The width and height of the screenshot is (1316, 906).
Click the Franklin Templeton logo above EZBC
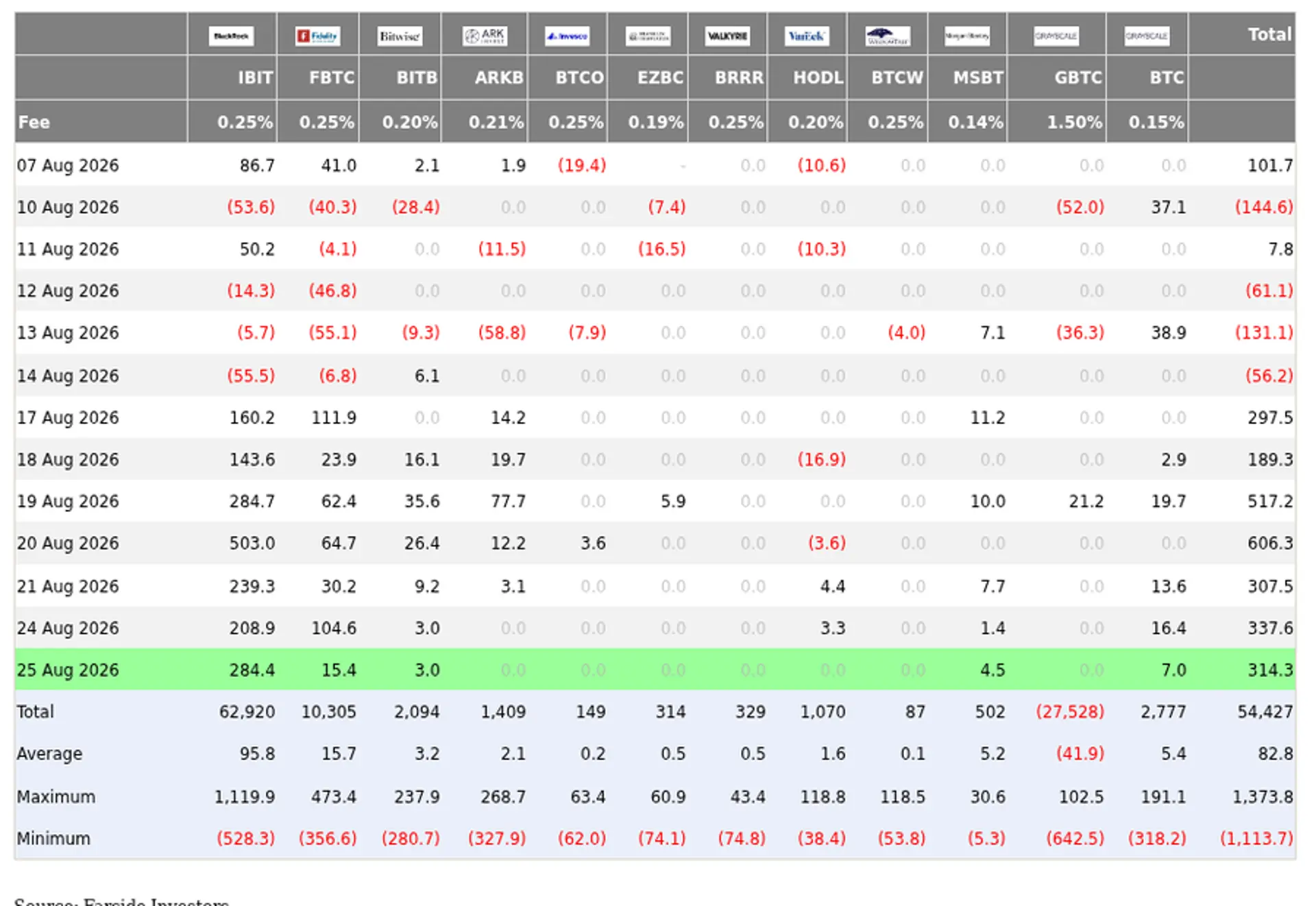[648, 36]
